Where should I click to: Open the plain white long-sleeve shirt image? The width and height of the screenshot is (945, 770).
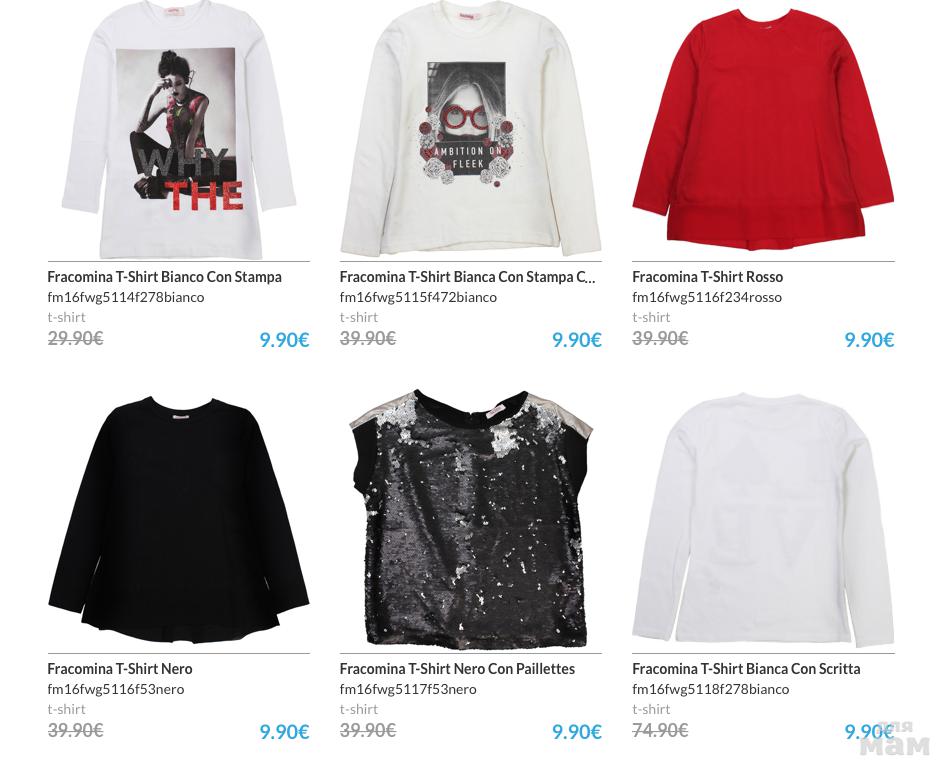pyautogui.click(x=763, y=521)
